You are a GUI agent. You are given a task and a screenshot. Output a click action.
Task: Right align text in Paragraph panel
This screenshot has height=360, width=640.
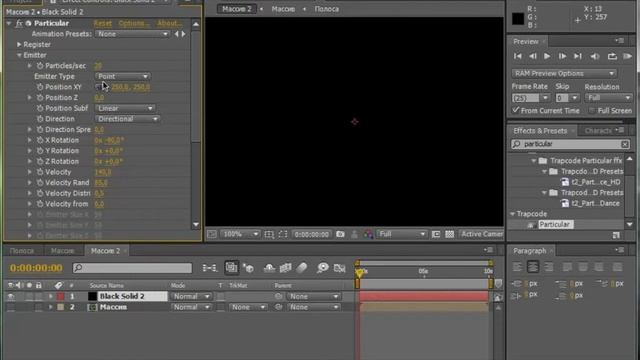tap(549, 267)
